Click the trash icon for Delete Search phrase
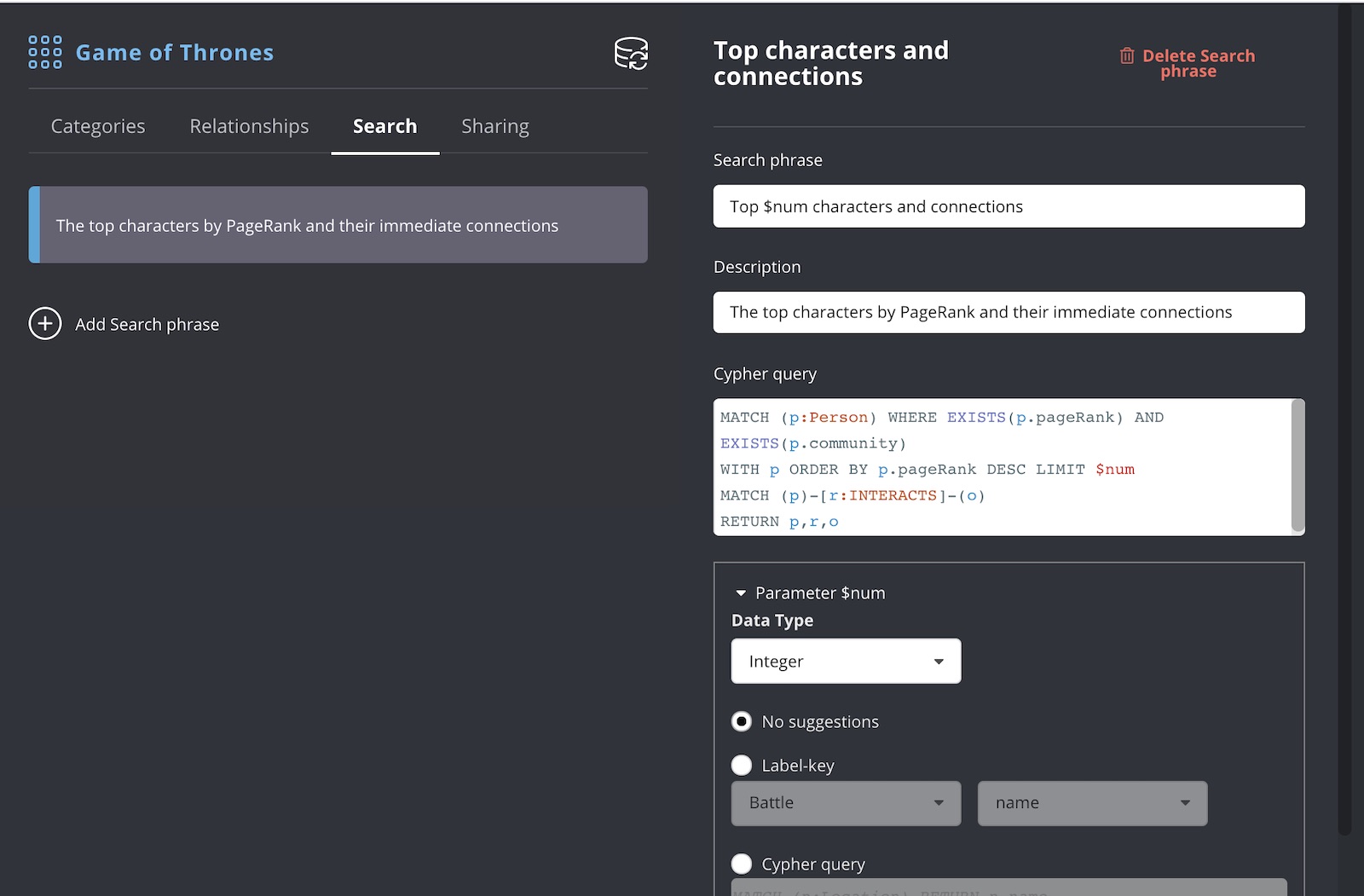This screenshot has height=896, width=1364. (1127, 55)
